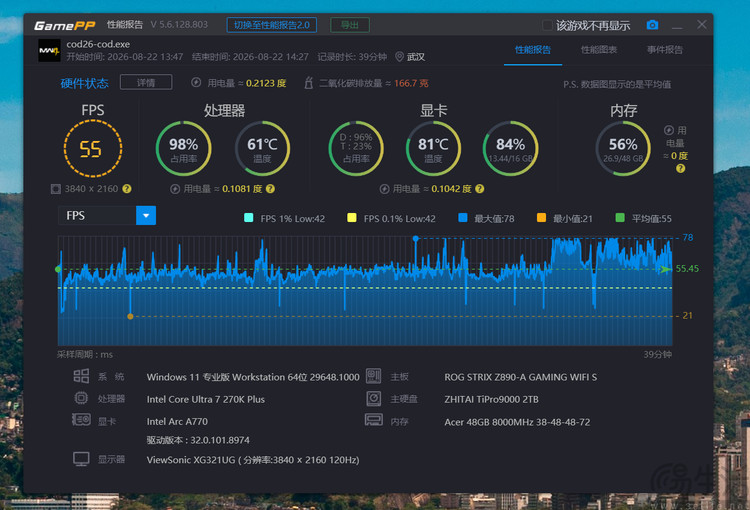Image resolution: width=750 pixels, height=510 pixels.
Task: Toggle 平均值:55 green legend swatch
Action: (x=620, y=218)
